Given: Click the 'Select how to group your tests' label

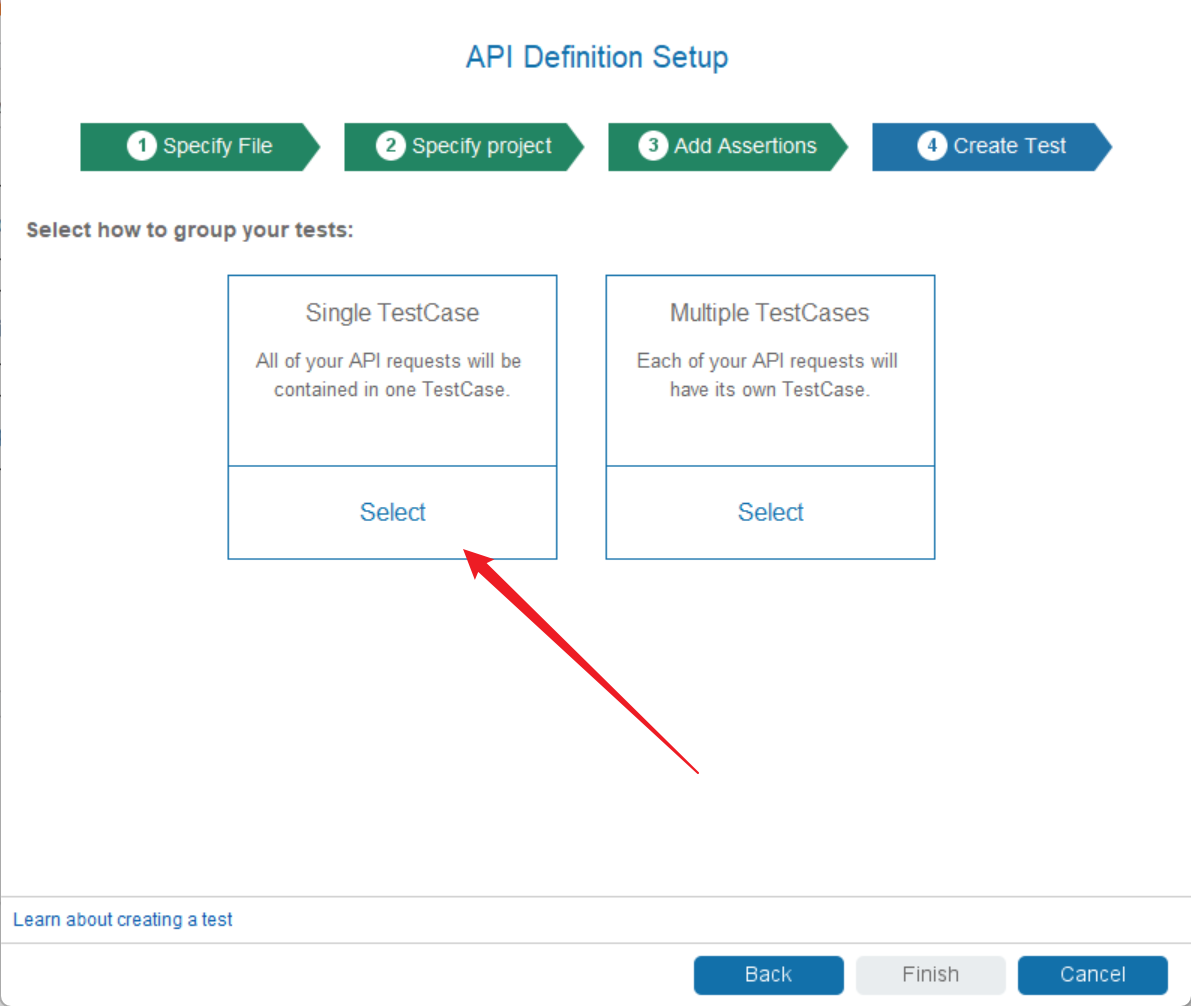Looking at the screenshot, I should point(190,230).
